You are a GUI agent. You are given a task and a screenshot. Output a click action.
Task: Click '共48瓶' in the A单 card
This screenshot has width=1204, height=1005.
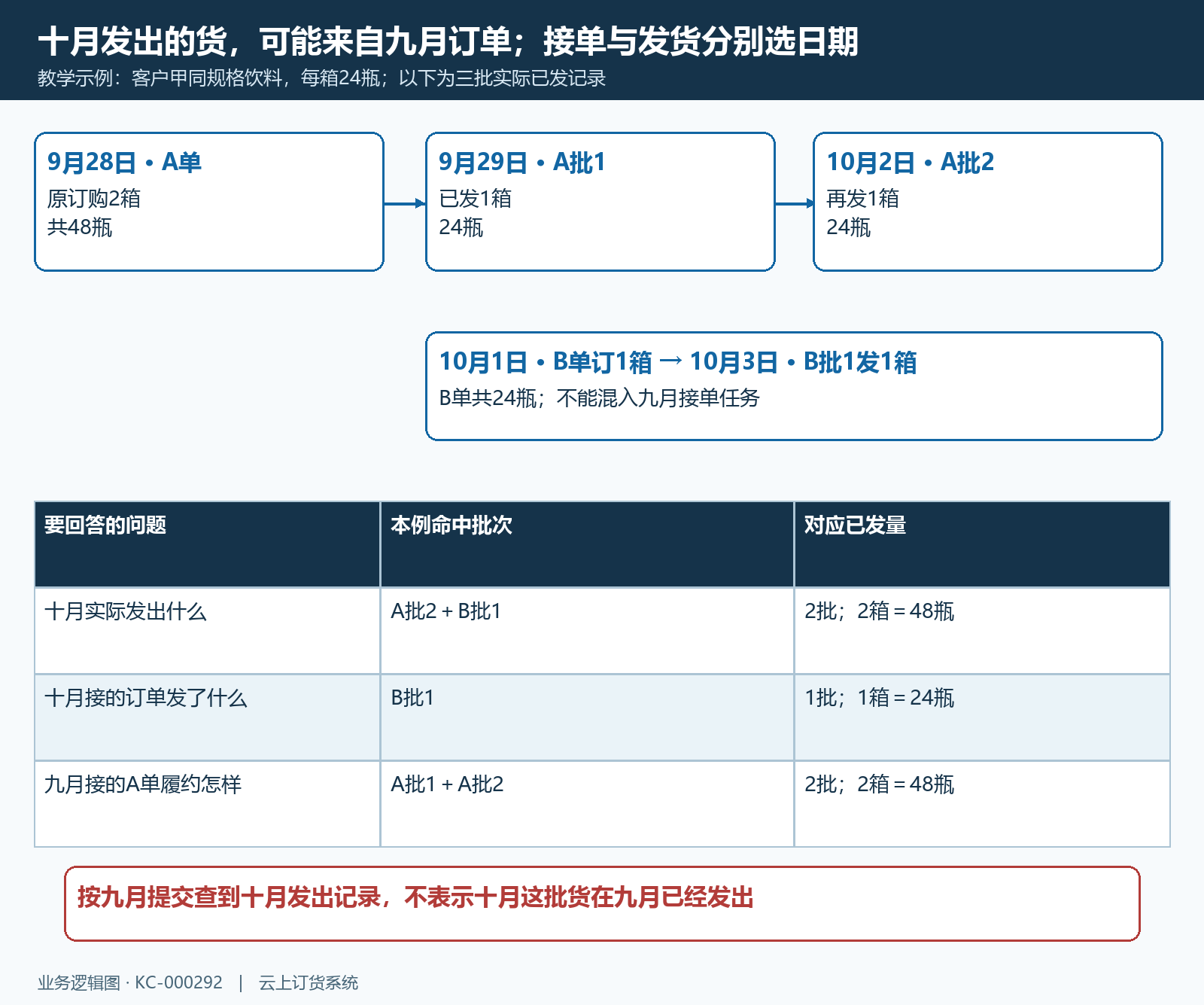pos(80,227)
